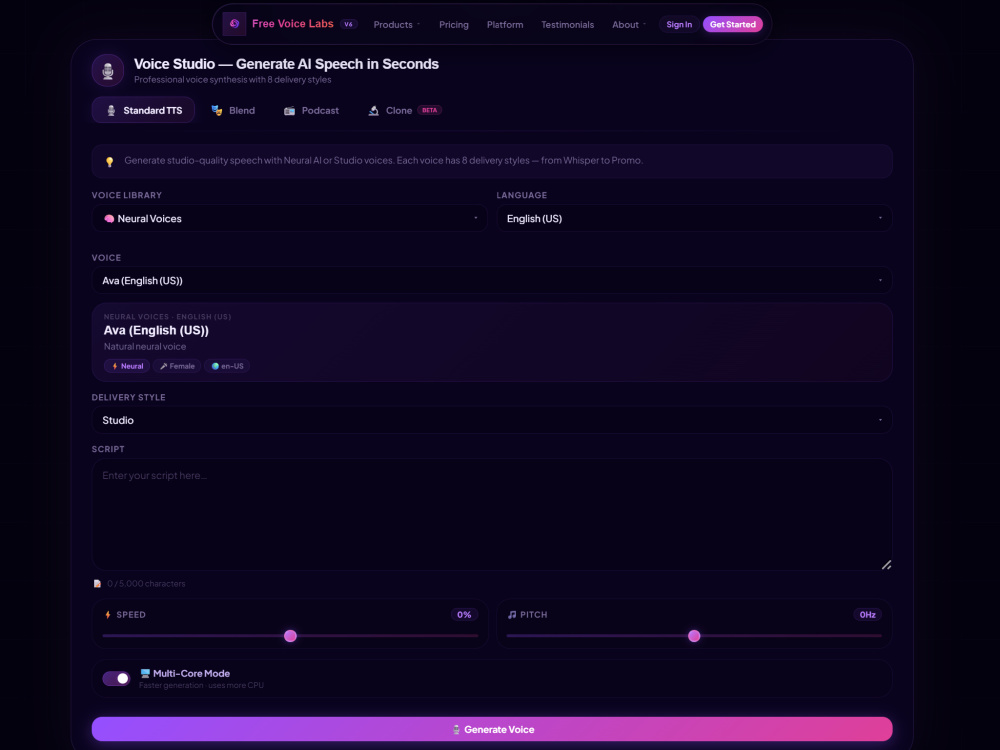Viewport: 1000px width, 750px height.
Task: Click the '0 / 5,000 characters' counter
Action: [x=146, y=584]
